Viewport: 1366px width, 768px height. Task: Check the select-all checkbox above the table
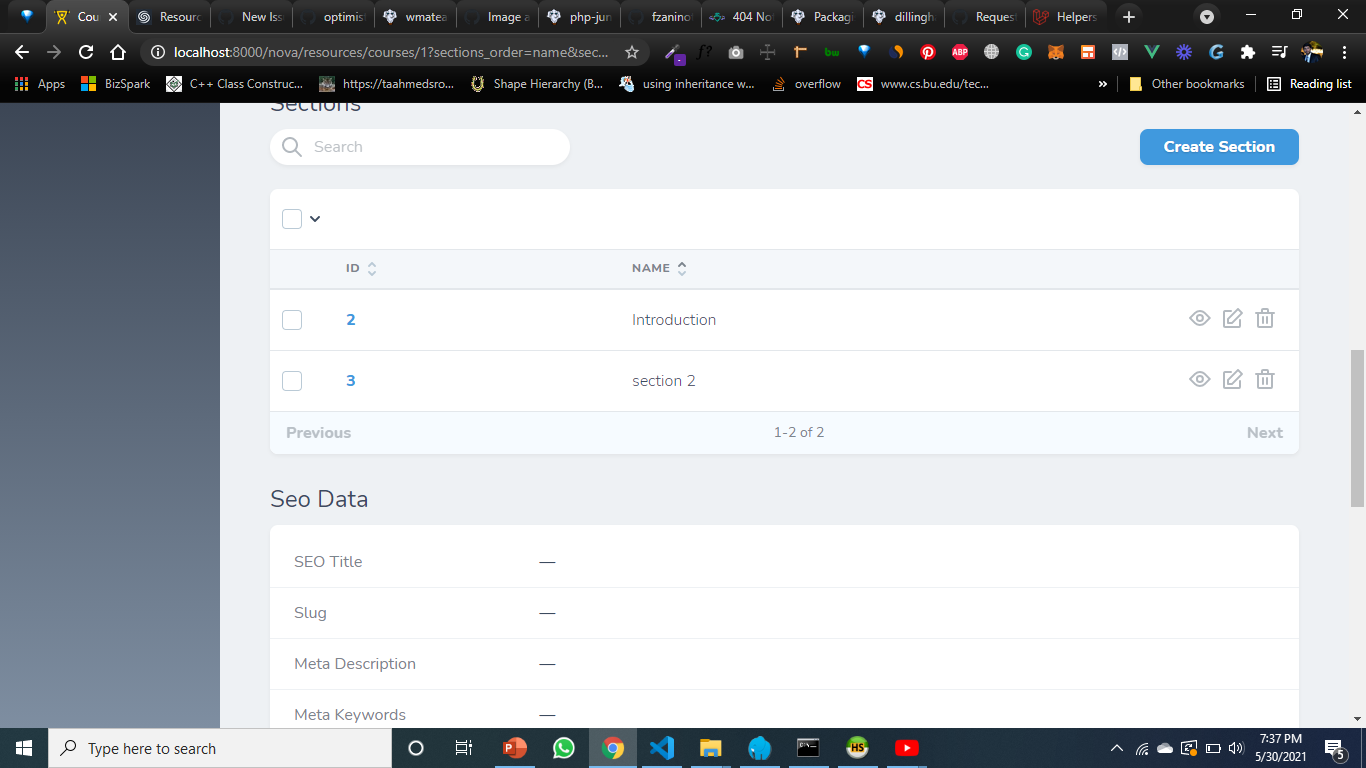[x=291, y=218]
